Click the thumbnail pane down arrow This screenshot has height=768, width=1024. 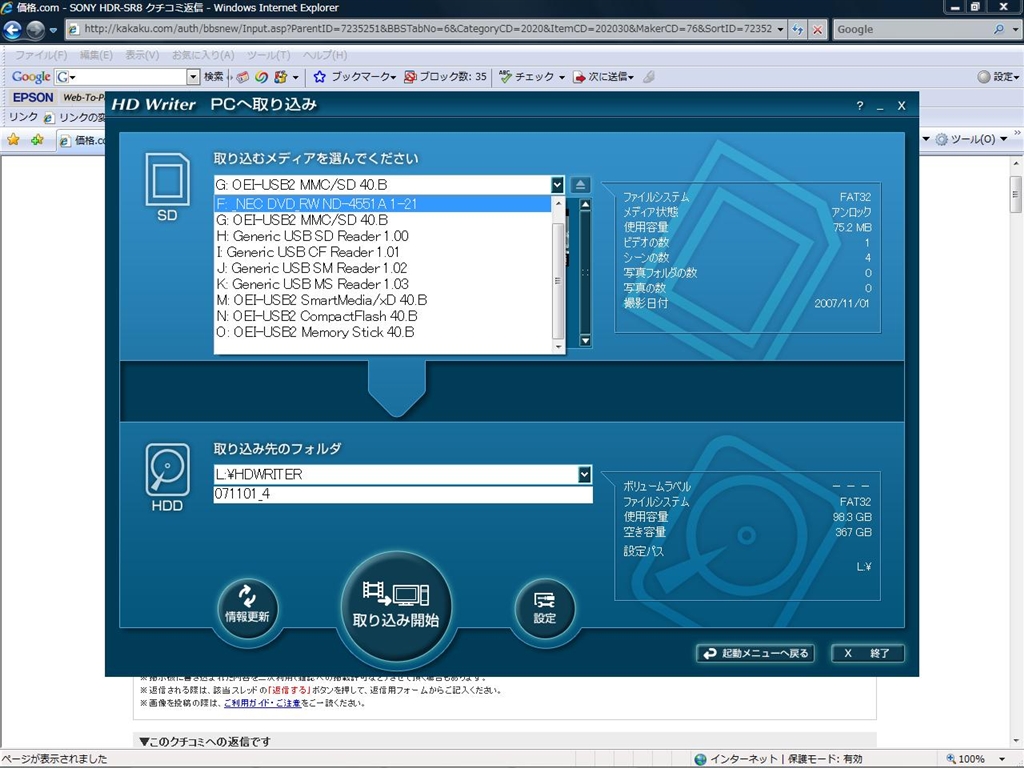coord(585,340)
